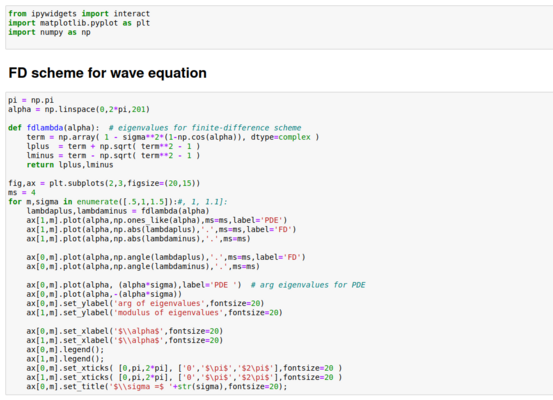Place cursor in the imports code cell
This screenshot has height=400, width=553.
click(x=279, y=28)
